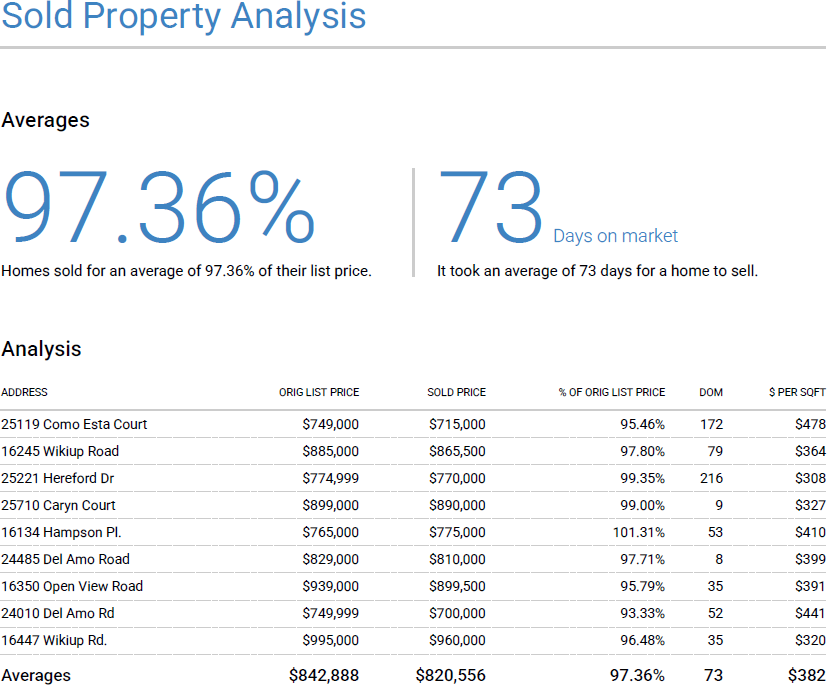Click the average sold price $820,556
Viewport: 833px width, 685px height.
pos(450,675)
